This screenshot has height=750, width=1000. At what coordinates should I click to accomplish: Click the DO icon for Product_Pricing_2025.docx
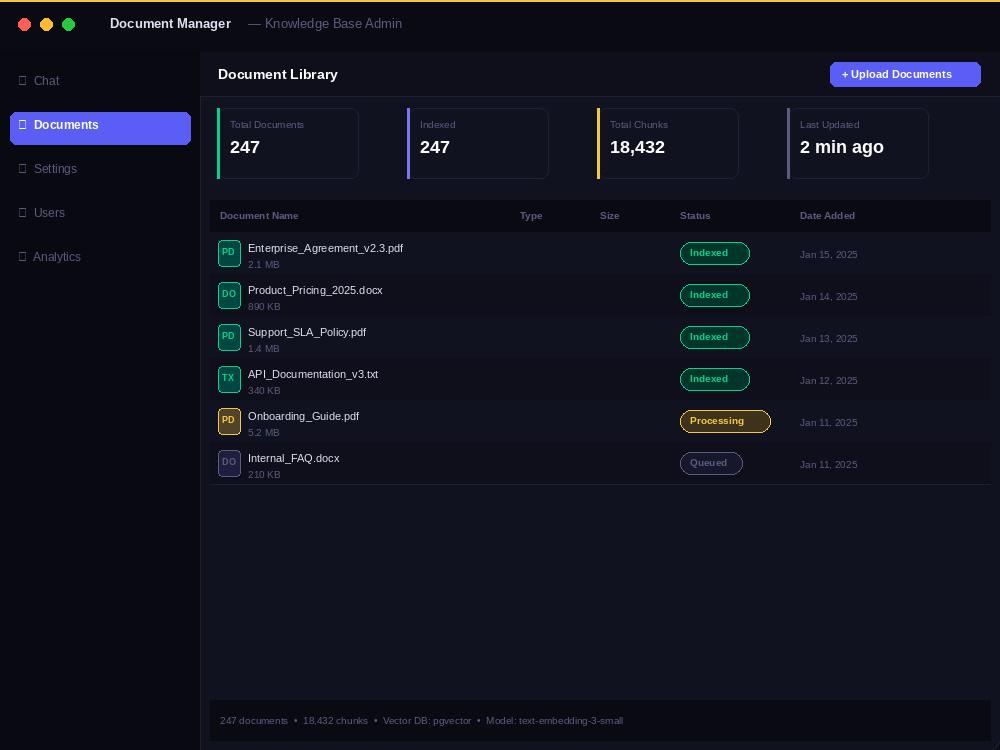pyautogui.click(x=229, y=295)
